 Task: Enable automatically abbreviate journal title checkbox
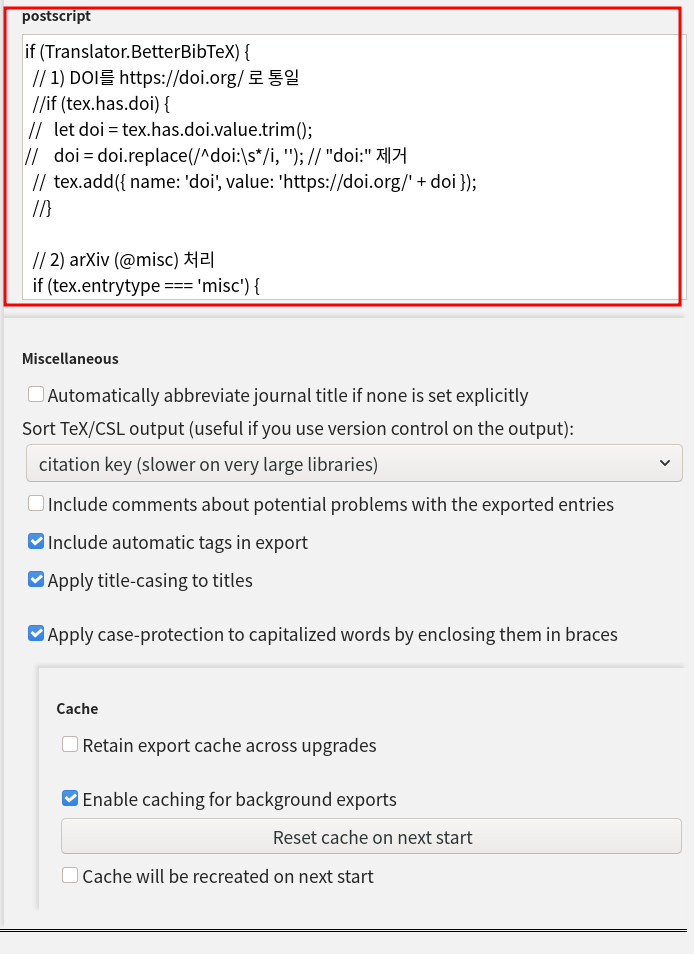coord(36,395)
